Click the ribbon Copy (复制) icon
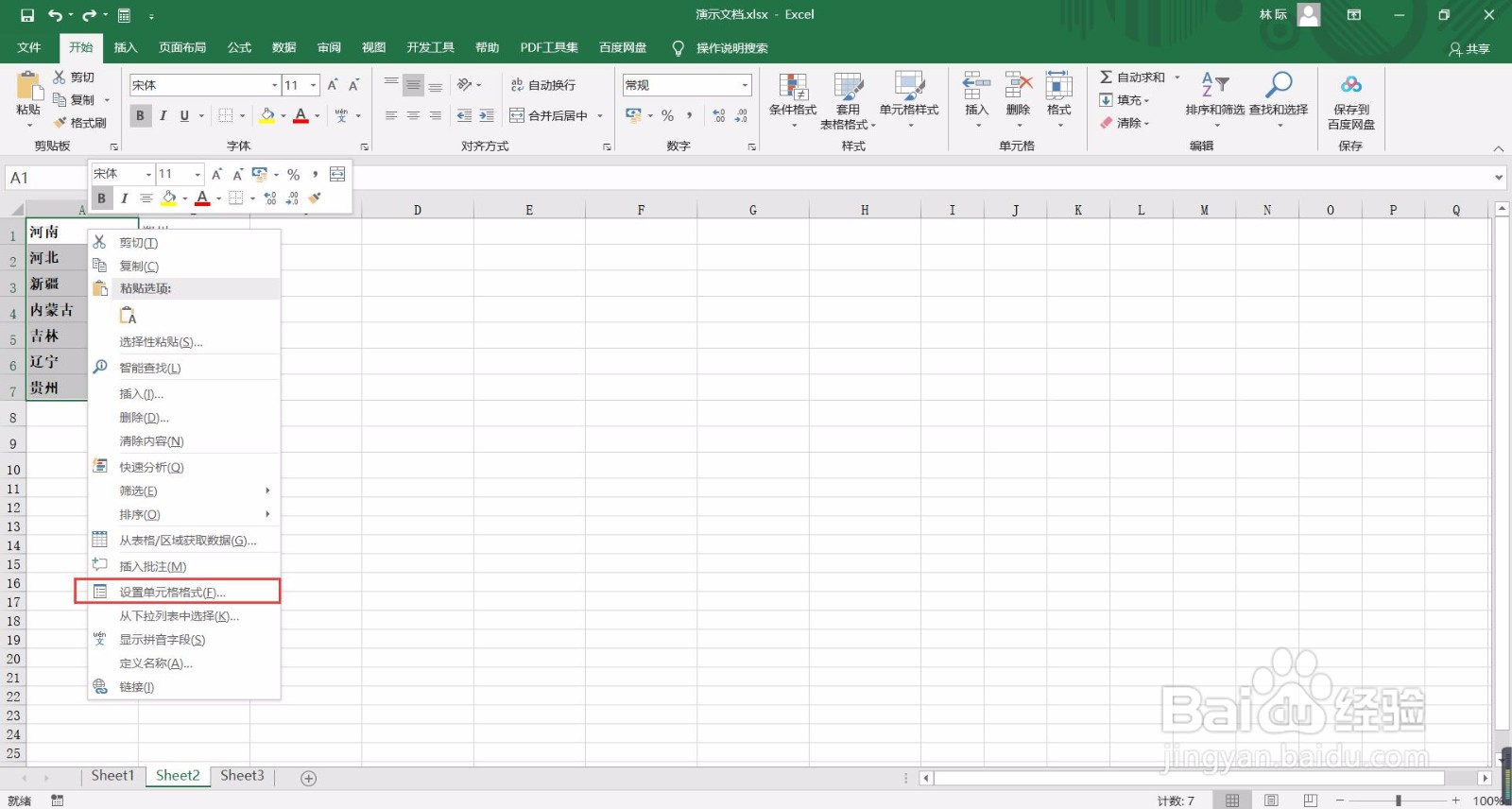Screen dimensions: 1512x809 [60, 99]
